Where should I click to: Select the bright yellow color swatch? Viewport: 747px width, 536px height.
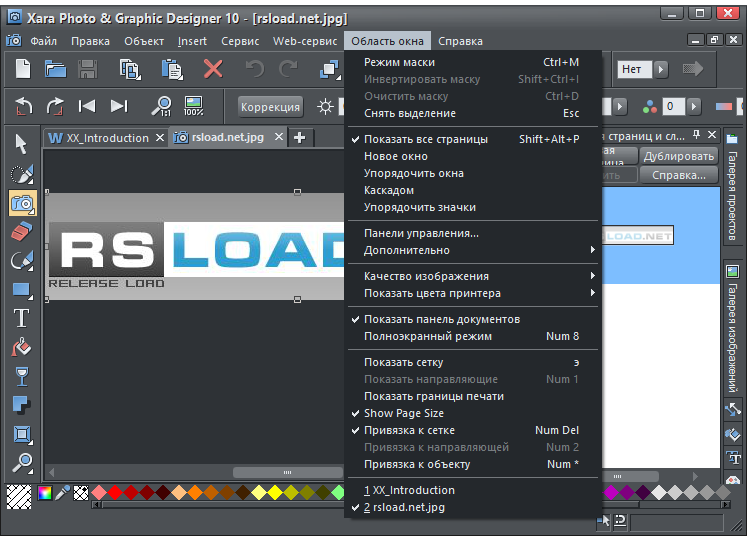tap(275, 492)
